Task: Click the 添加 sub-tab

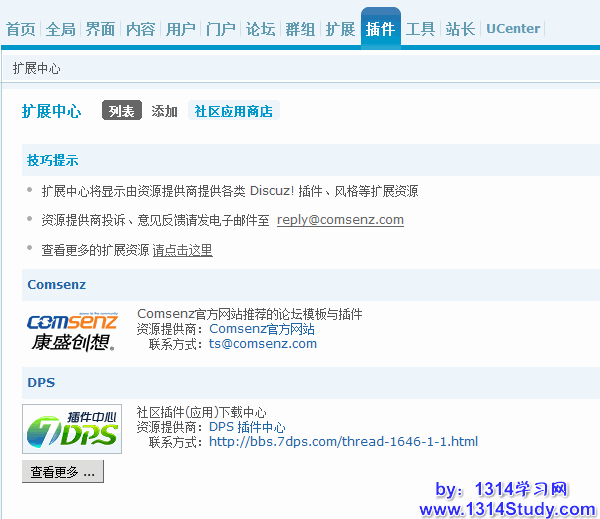Action: point(164,111)
